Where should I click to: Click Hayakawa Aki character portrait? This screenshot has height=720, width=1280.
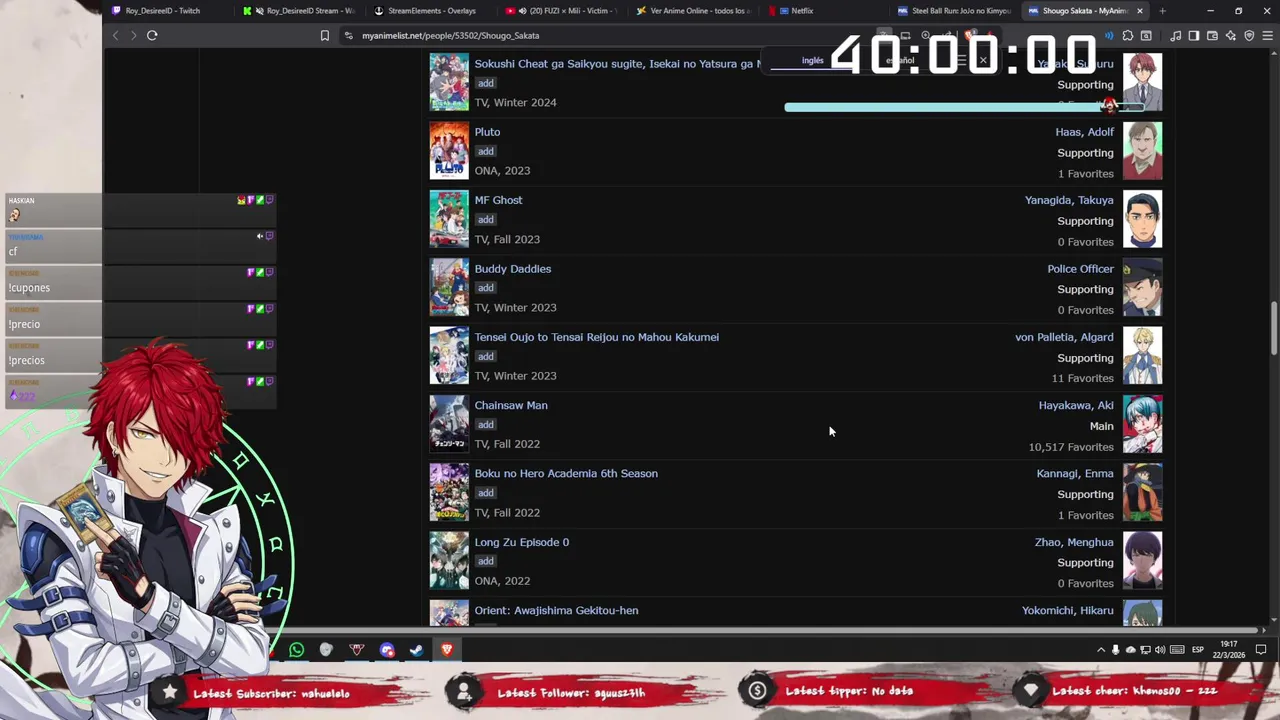pyautogui.click(x=1143, y=424)
